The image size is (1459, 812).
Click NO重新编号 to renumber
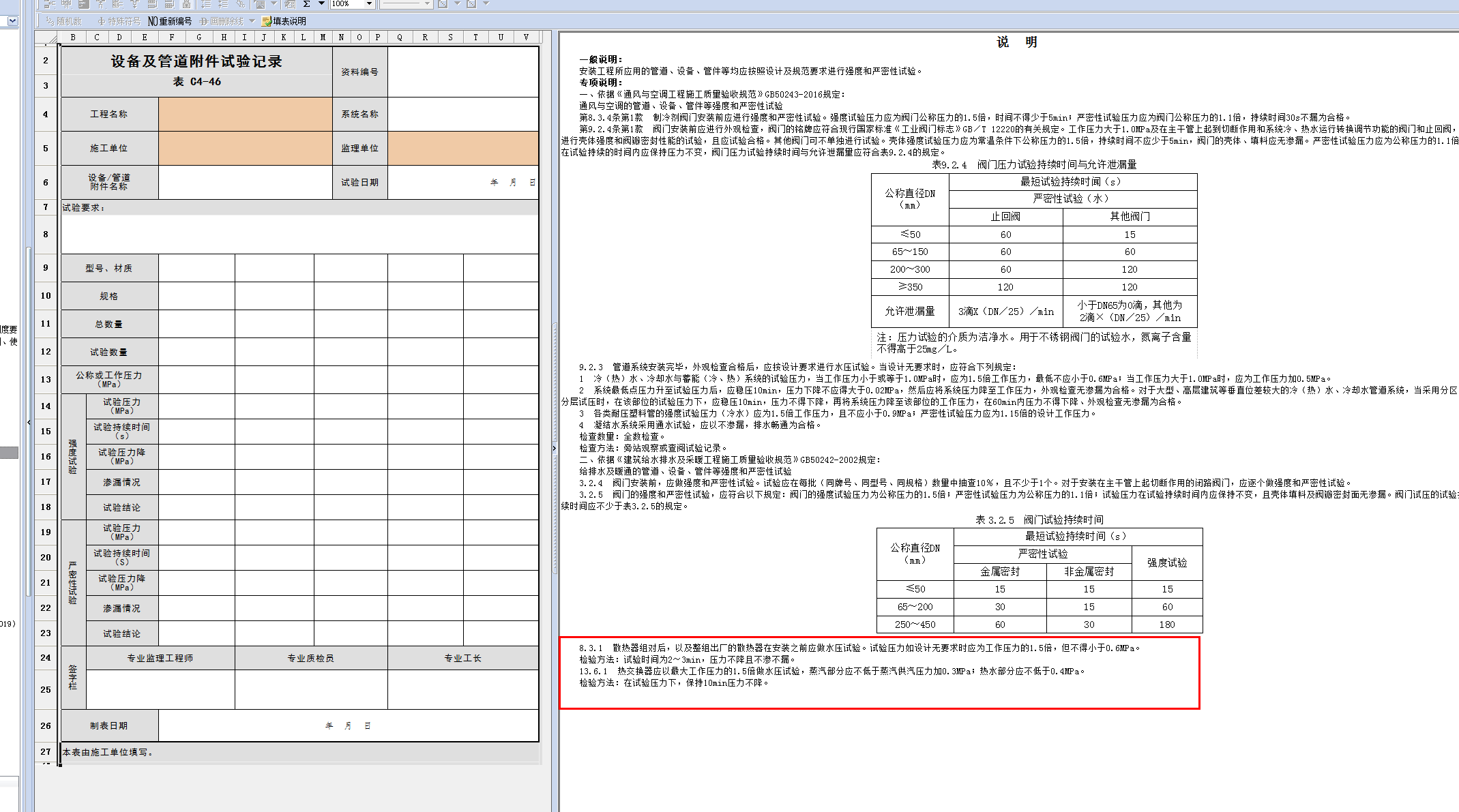[x=170, y=21]
